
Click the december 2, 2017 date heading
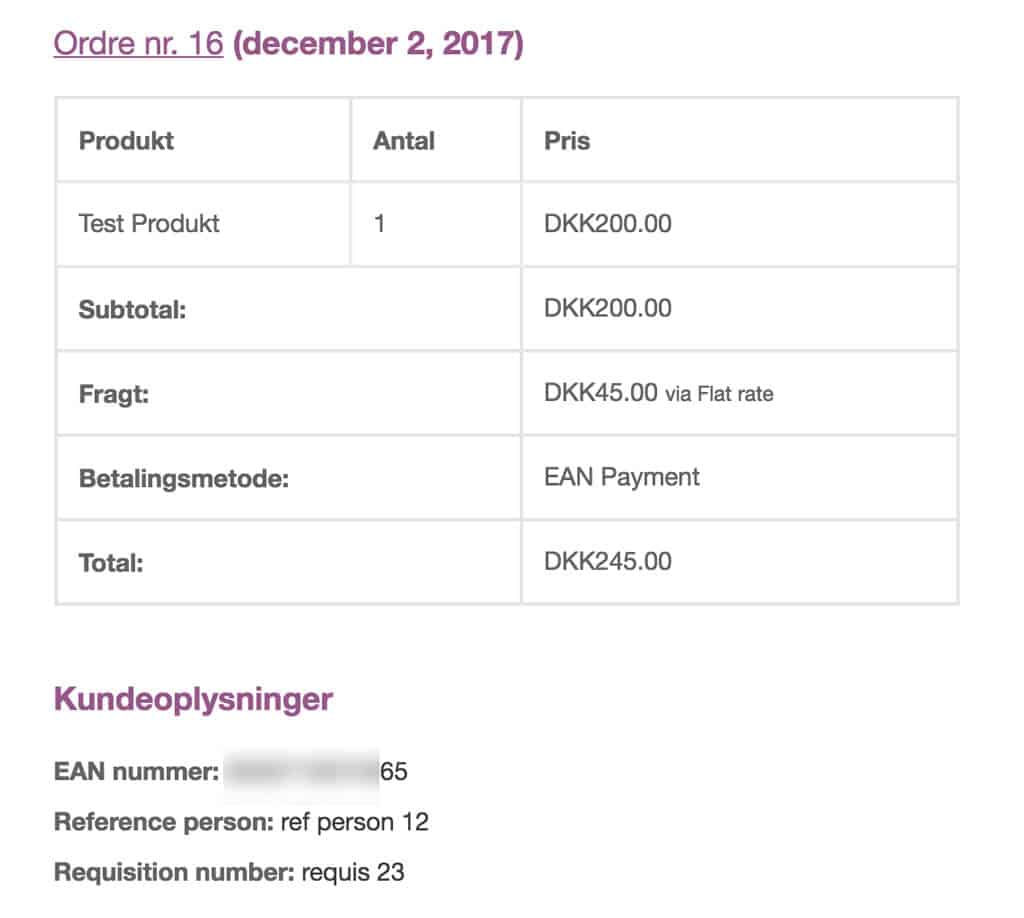click(x=378, y=44)
